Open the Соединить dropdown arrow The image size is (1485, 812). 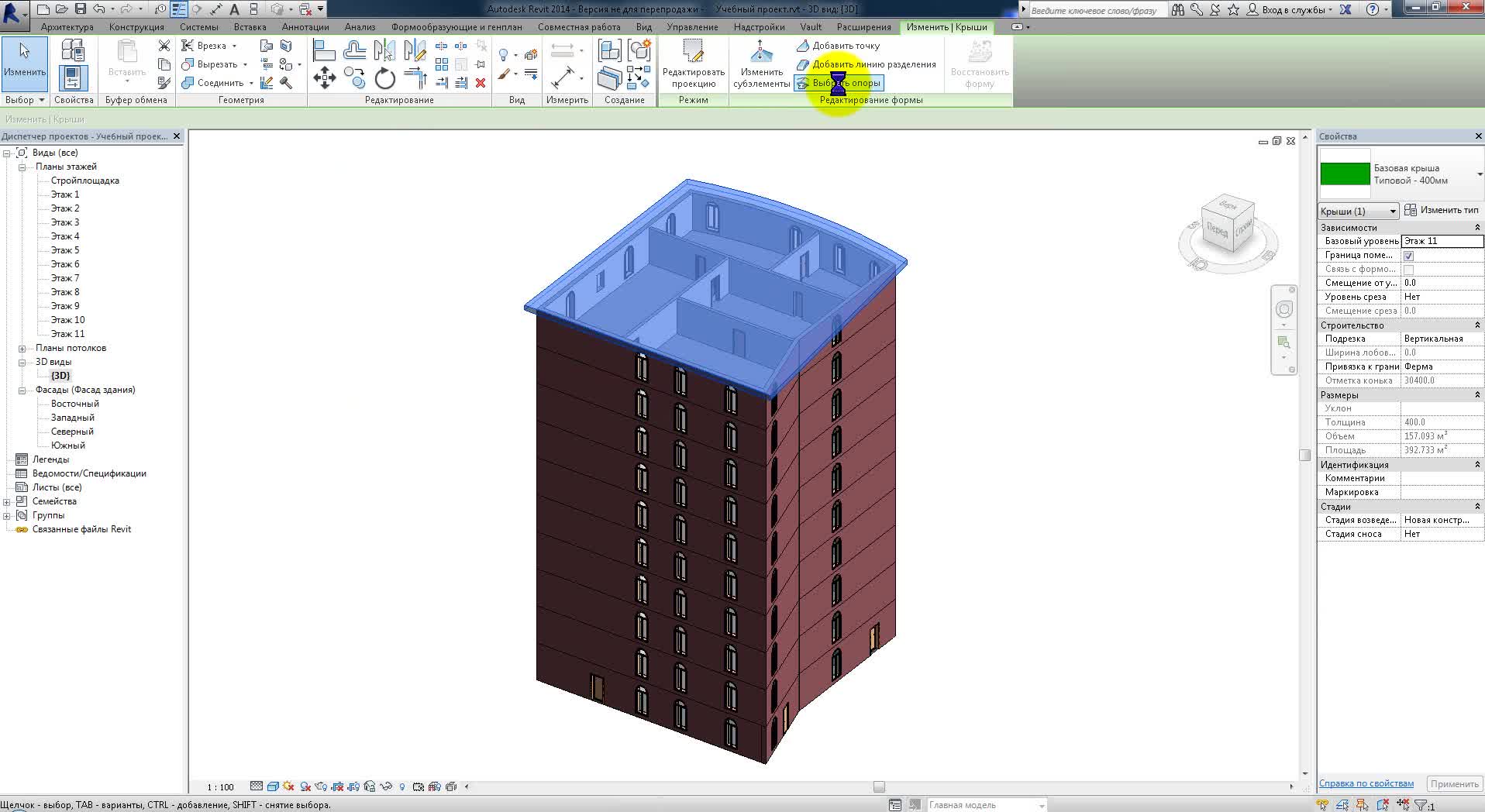251,83
